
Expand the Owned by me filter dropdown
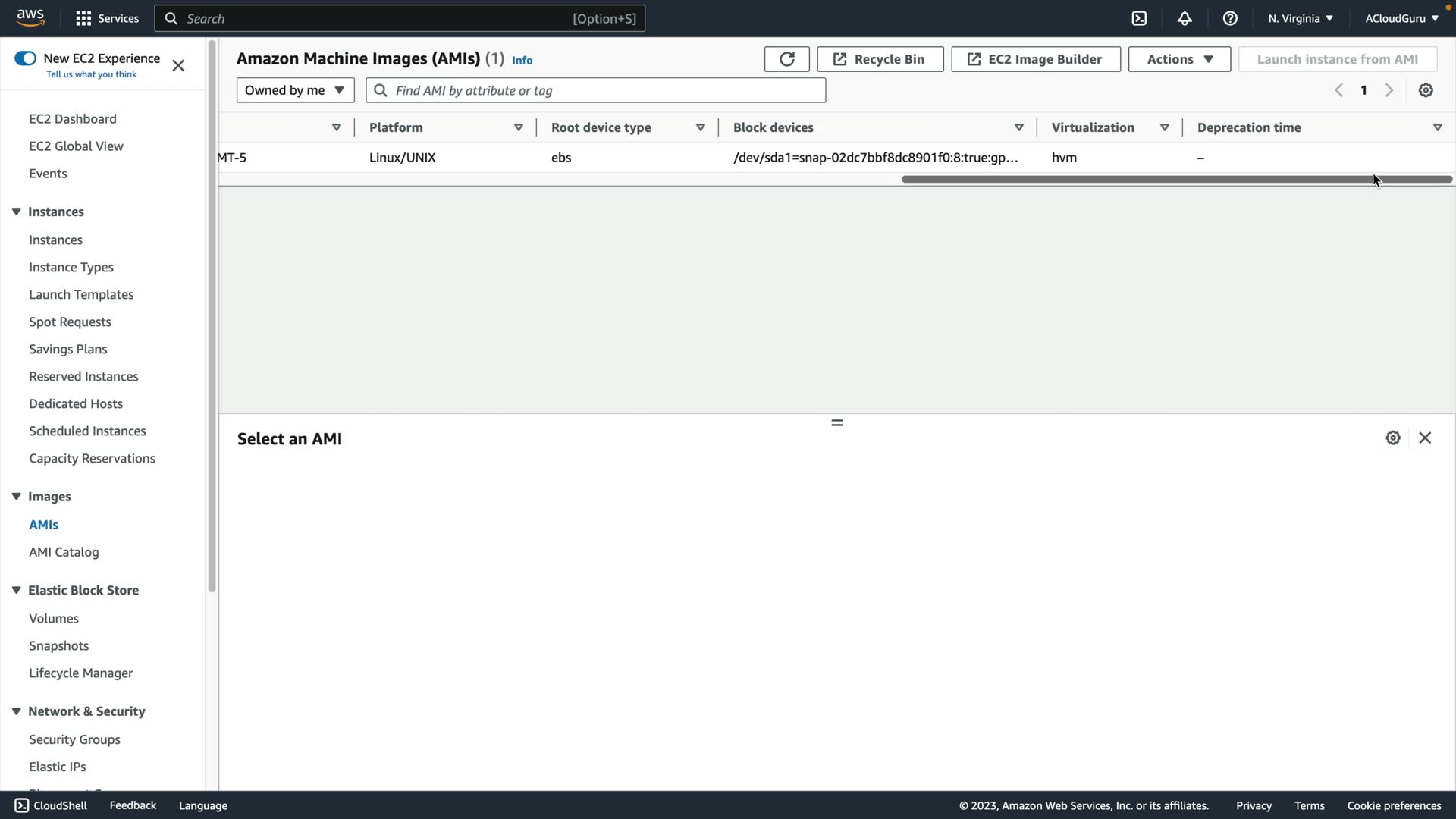tap(295, 90)
